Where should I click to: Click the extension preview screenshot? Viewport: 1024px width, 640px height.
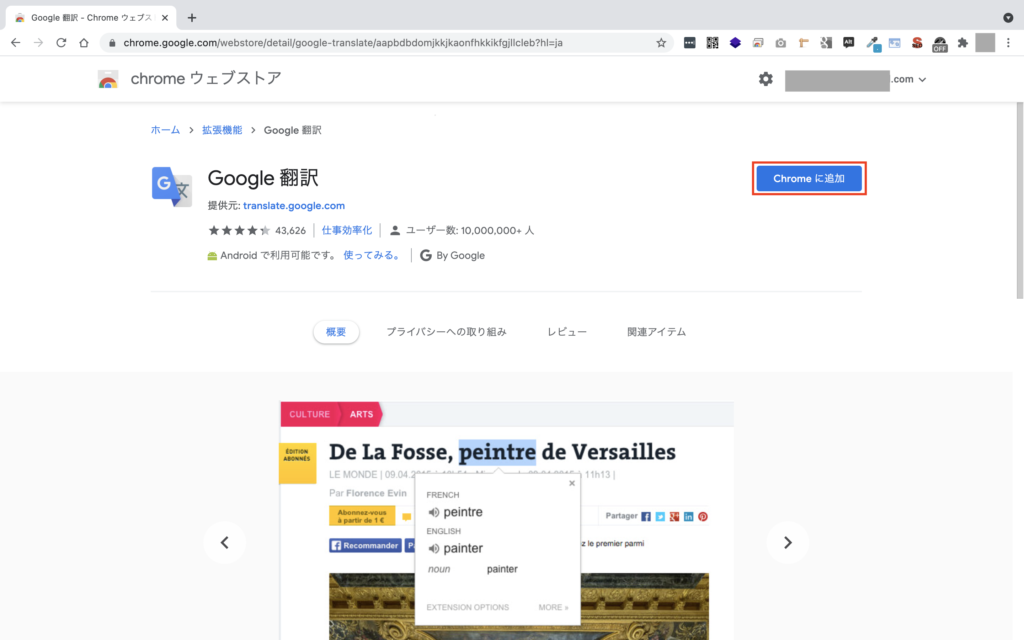pos(507,520)
